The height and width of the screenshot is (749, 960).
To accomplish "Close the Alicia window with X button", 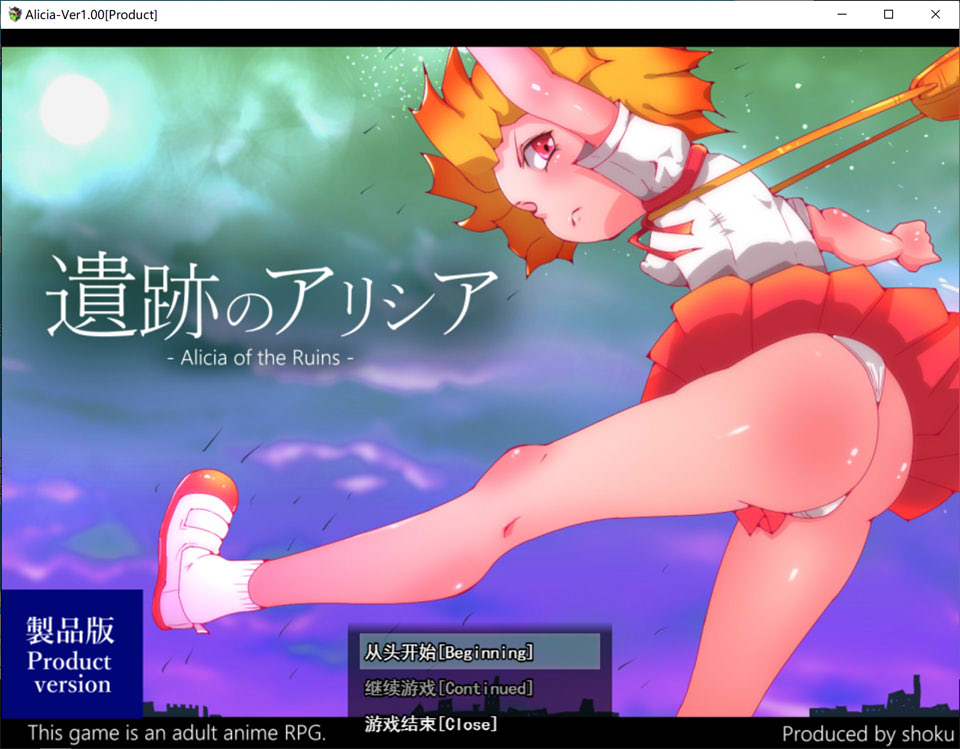I will point(936,14).
